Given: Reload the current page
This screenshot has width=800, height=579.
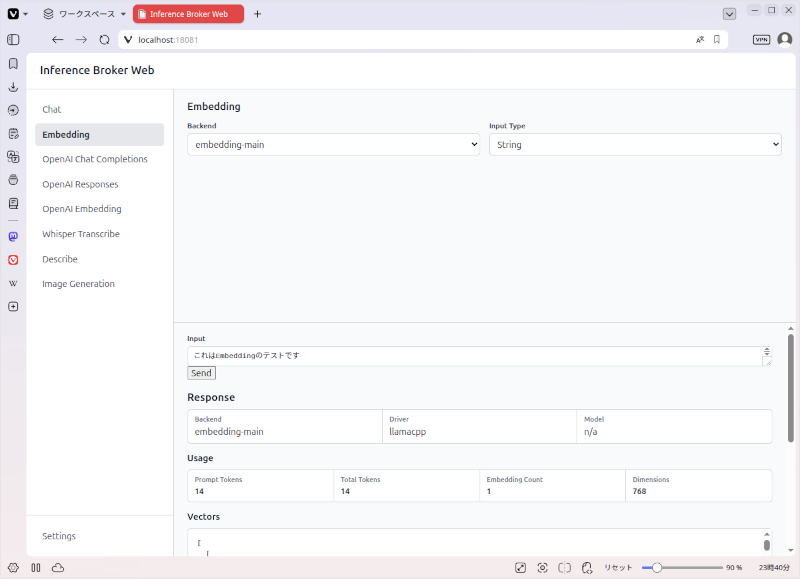Looking at the screenshot, I should point(105,40).
